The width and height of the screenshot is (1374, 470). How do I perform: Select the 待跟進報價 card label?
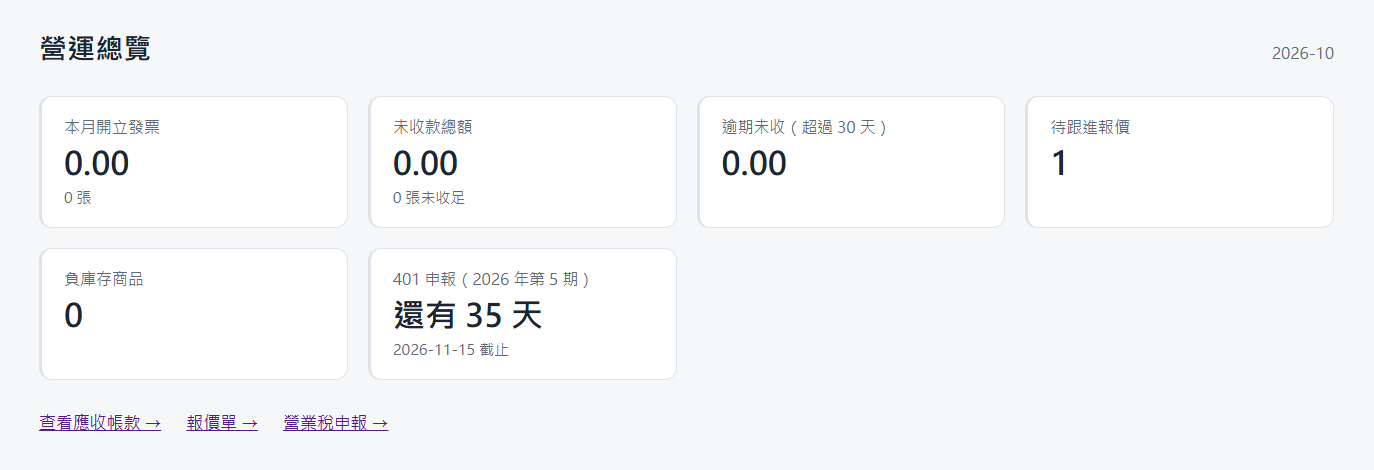tap(1091, 127)
